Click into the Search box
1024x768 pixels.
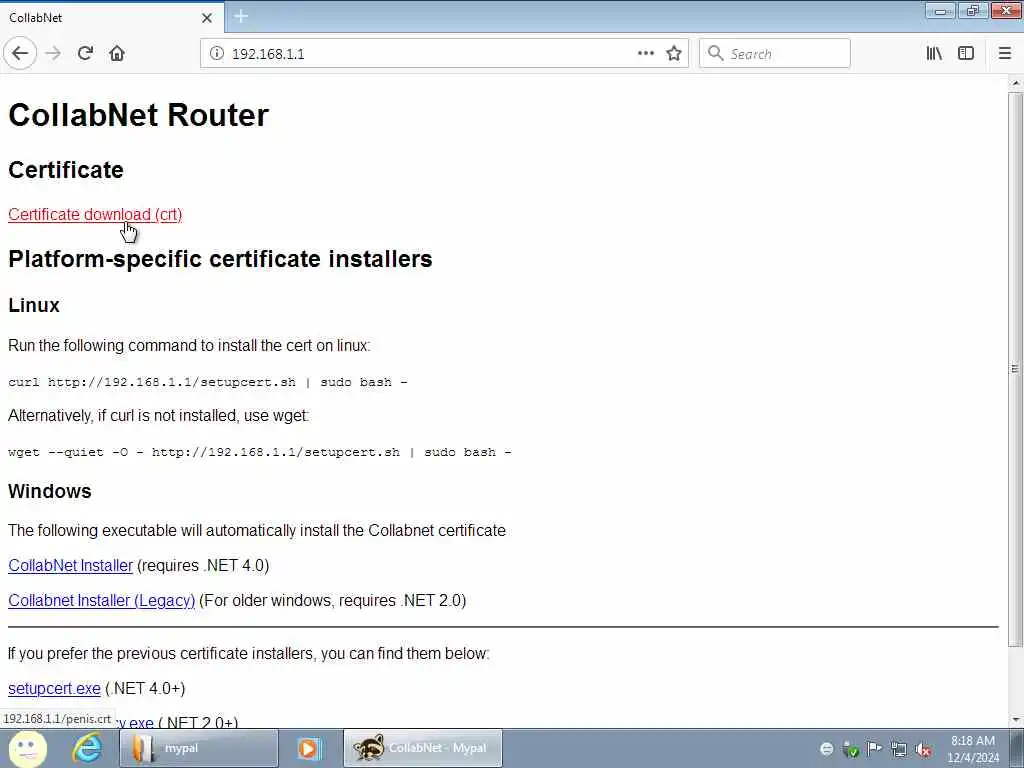tap(775, 54)
